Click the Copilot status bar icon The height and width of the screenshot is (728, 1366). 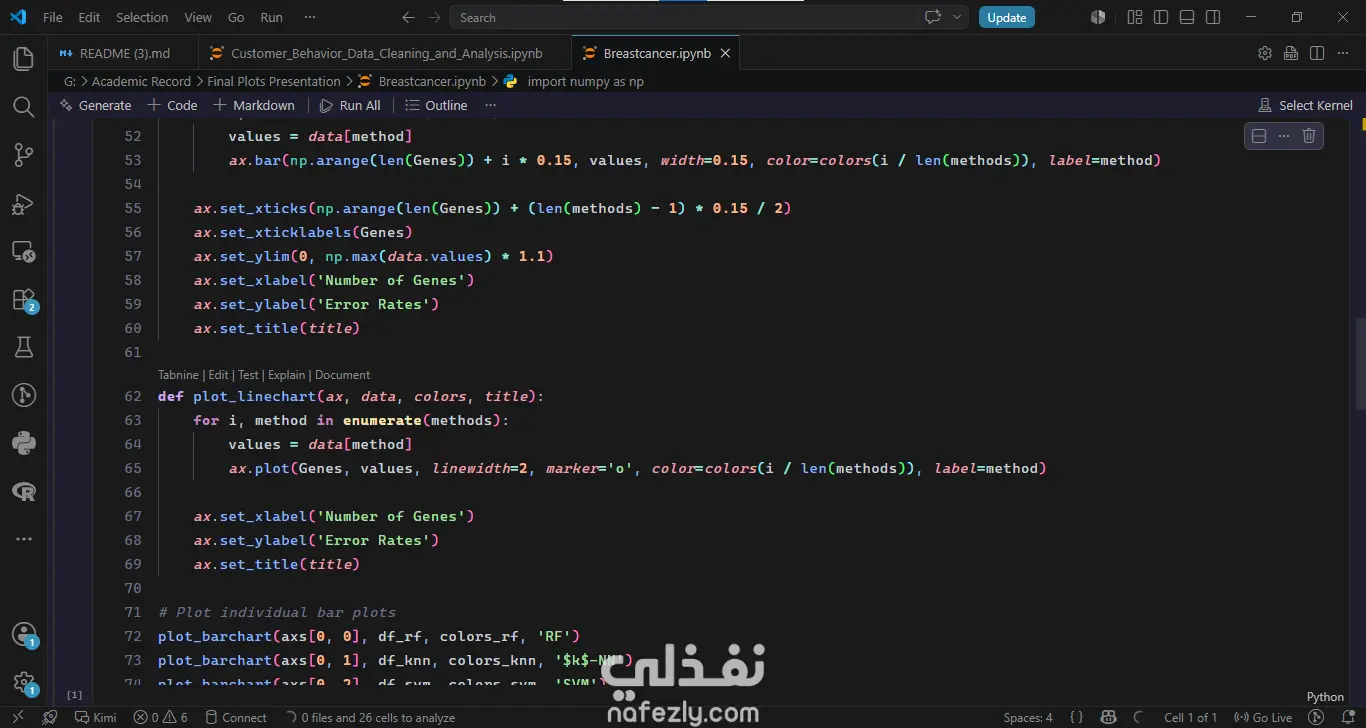tap(1108, 717)
